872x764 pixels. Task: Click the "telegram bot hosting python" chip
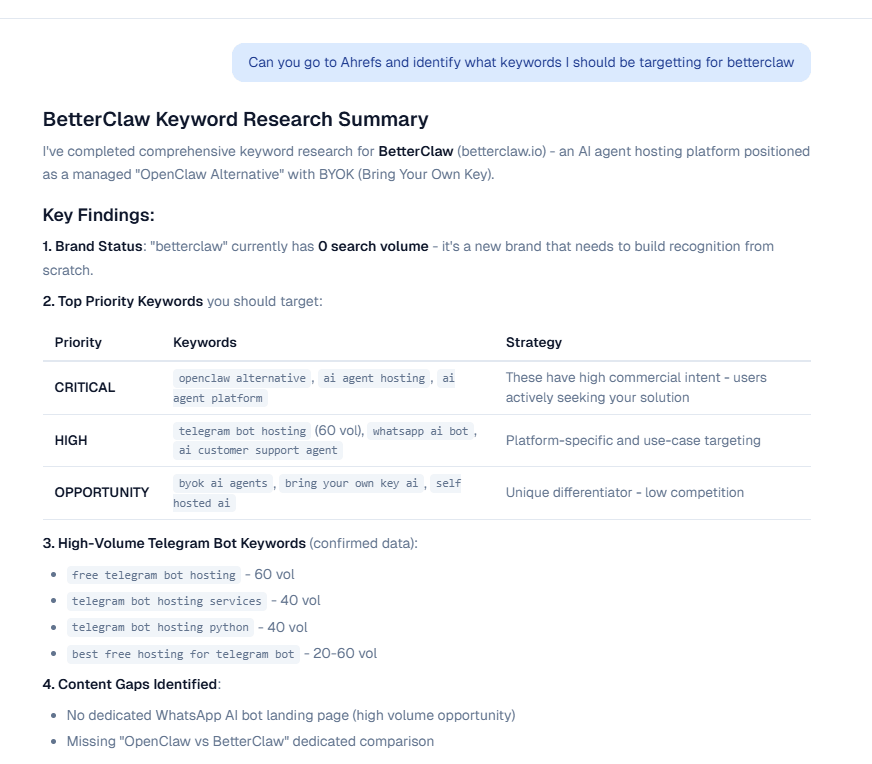click(160, 627)
